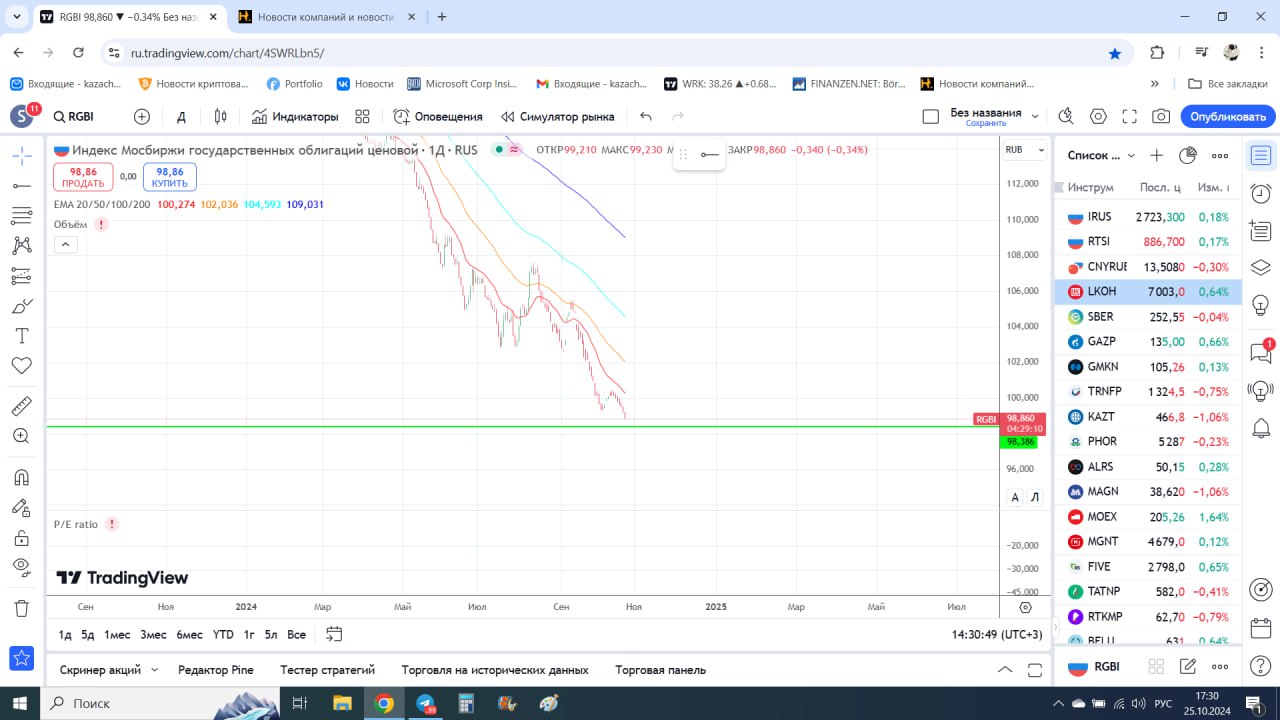Expand the Скринер акций dropdown arrow
This screenshot has height=720, width=1280.
point(155,670)
